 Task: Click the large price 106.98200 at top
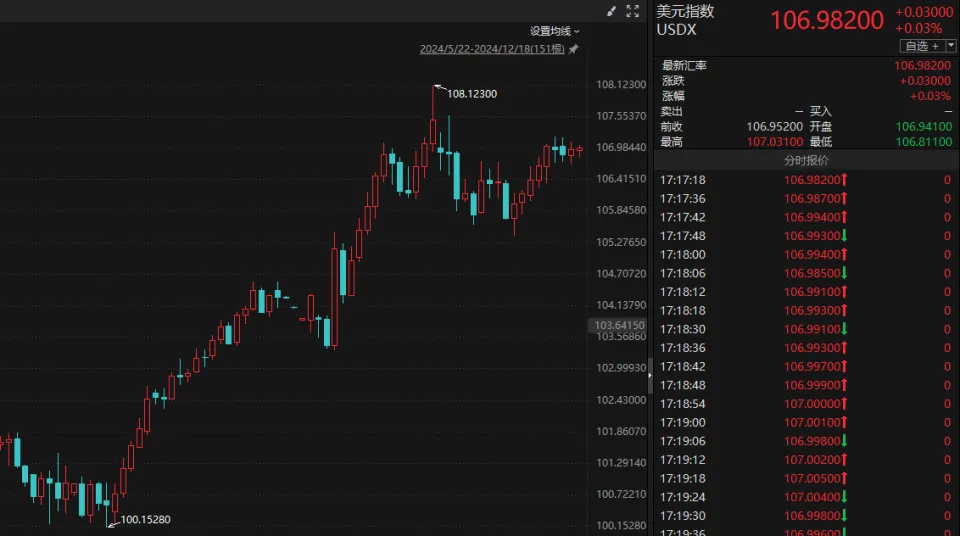826,20
